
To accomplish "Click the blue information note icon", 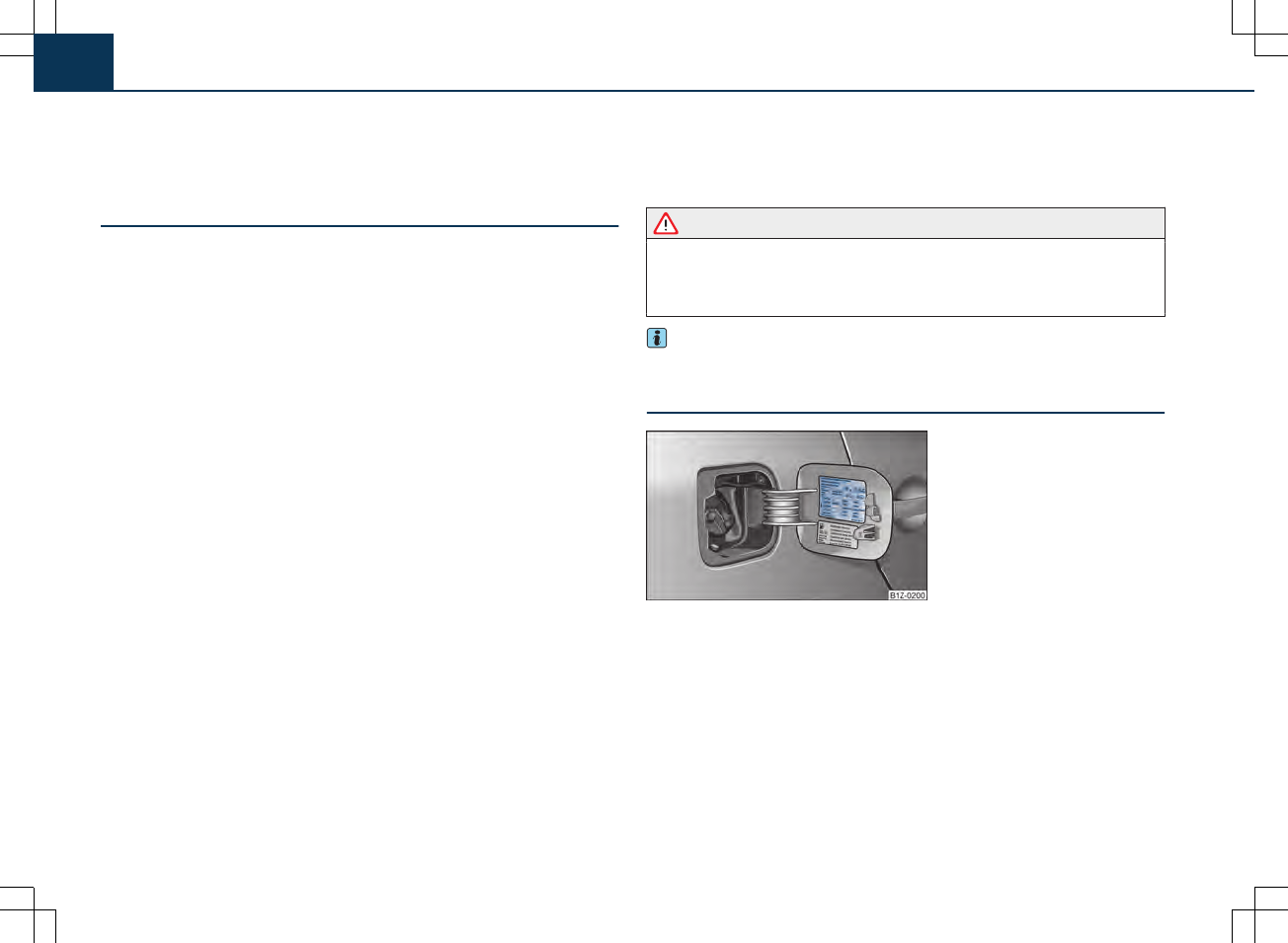I will tap(657, 338).
